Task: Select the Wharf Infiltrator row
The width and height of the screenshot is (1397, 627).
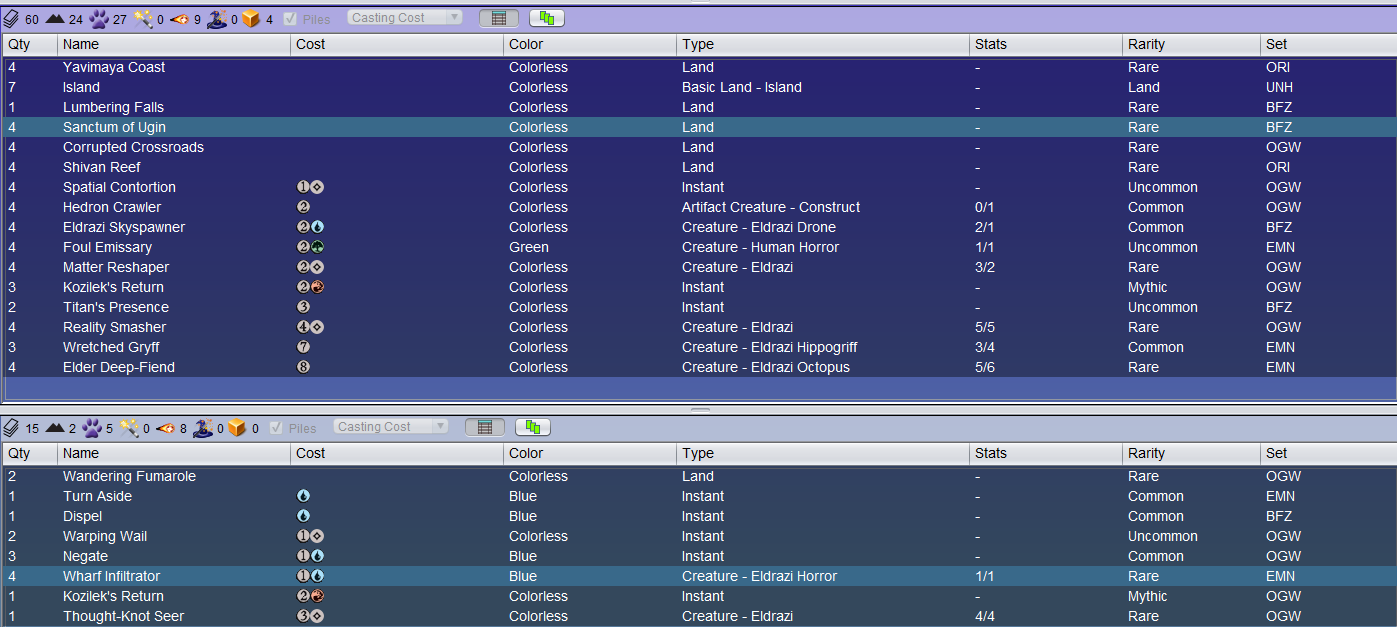Action: pos(698,576)
